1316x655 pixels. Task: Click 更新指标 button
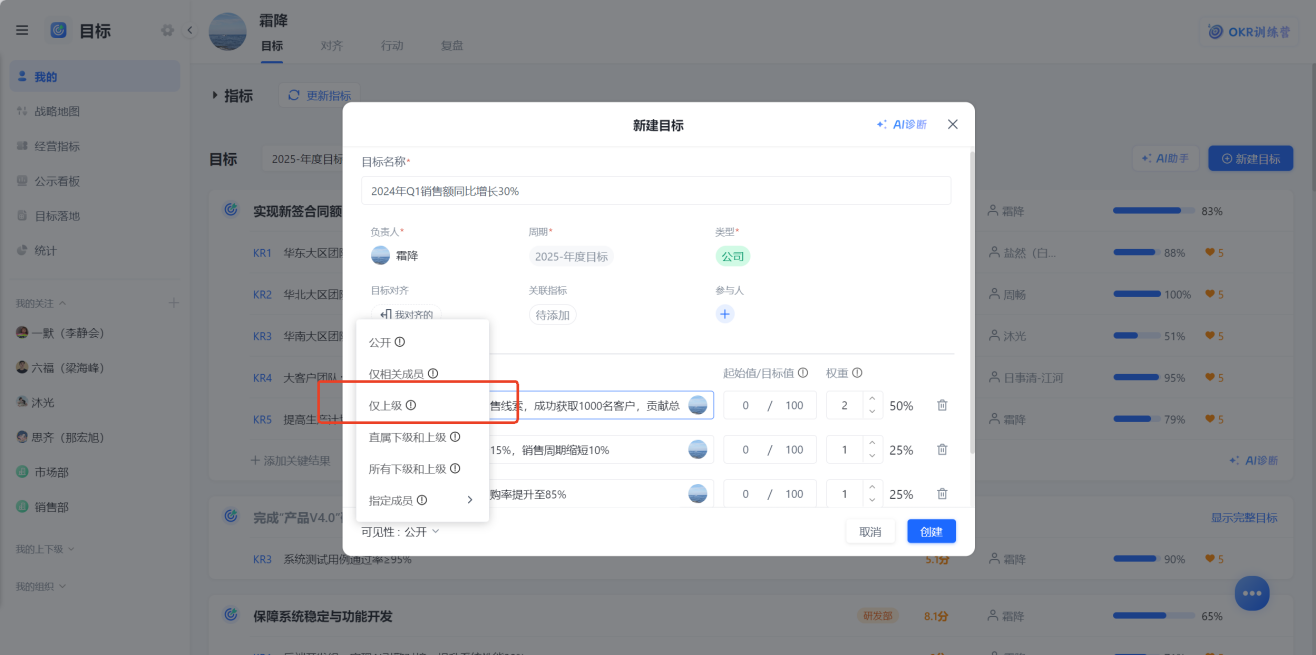coord(320,95)
